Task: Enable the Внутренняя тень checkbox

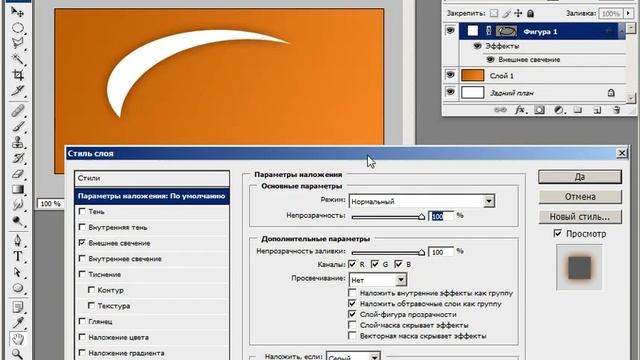Action: coord(82,227)
